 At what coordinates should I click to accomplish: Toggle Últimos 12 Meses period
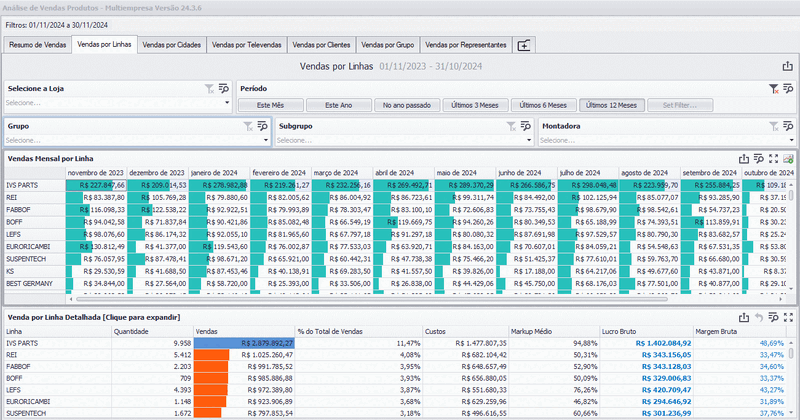[612, 105]
